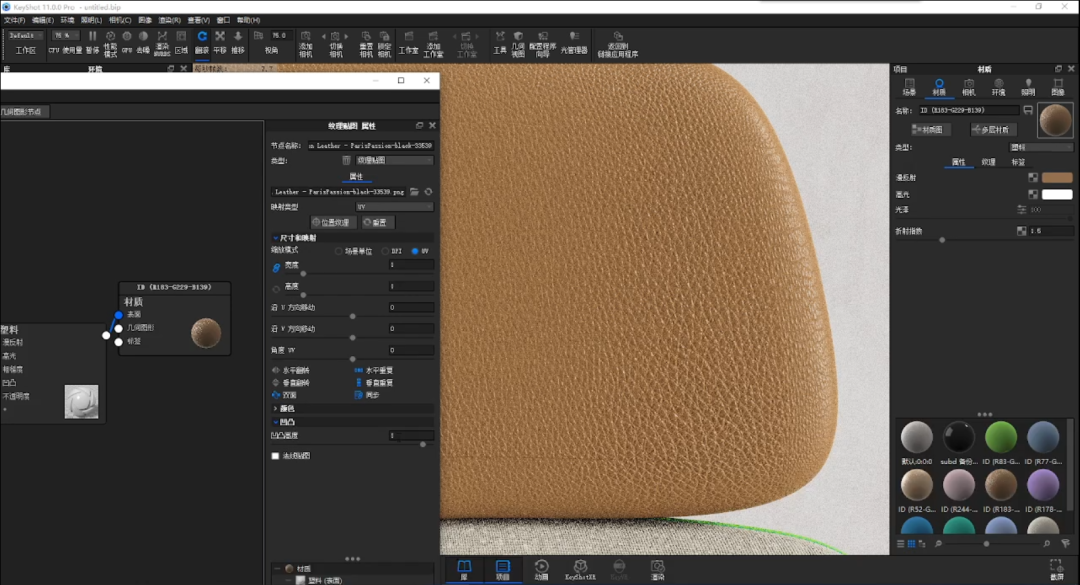The width and height of the screenshot is (1080, 585).
Task: Enable Normal Map (法线贴图) checkbox
Action: coord(276,455)
